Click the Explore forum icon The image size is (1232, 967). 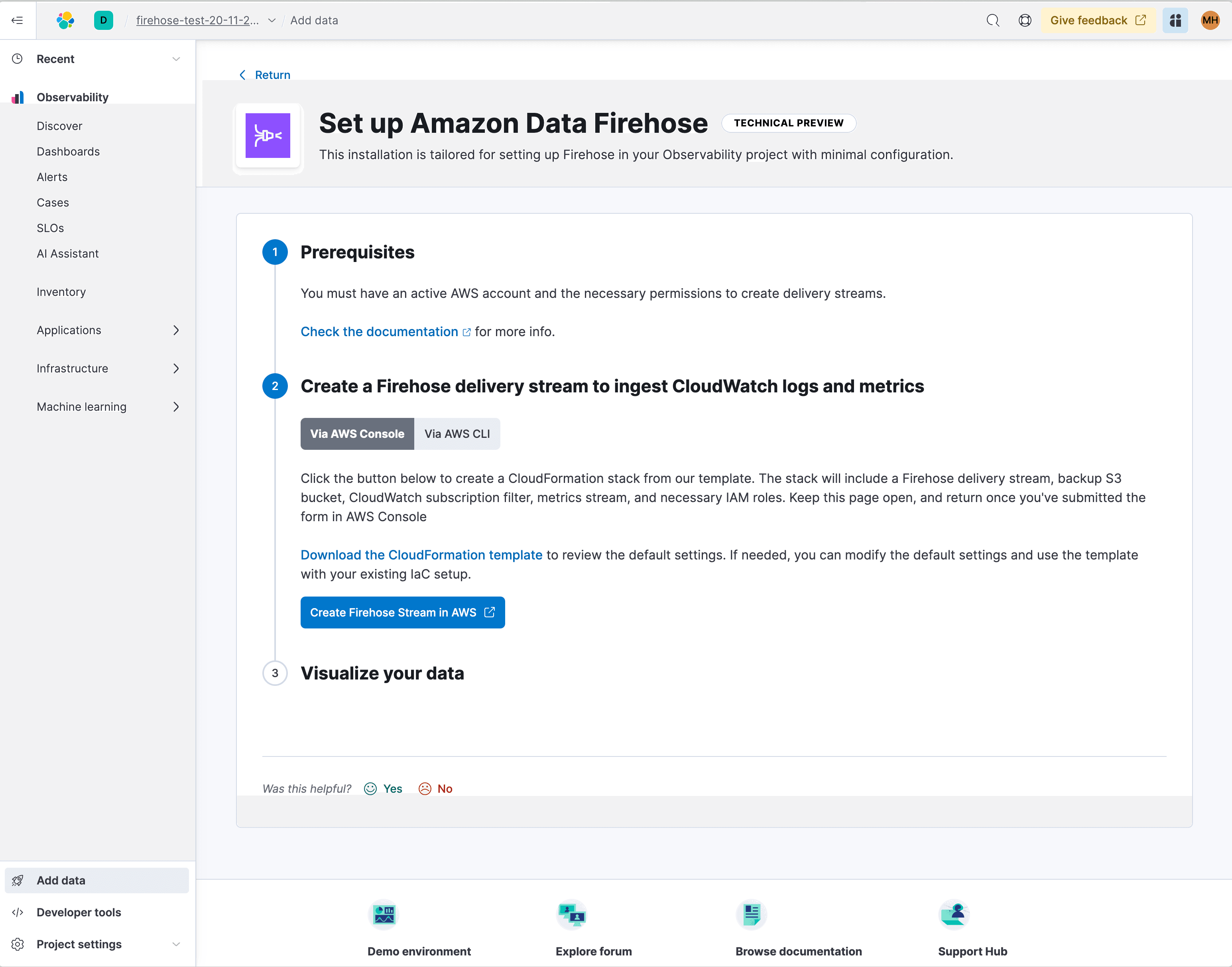[x=572, y=914]
